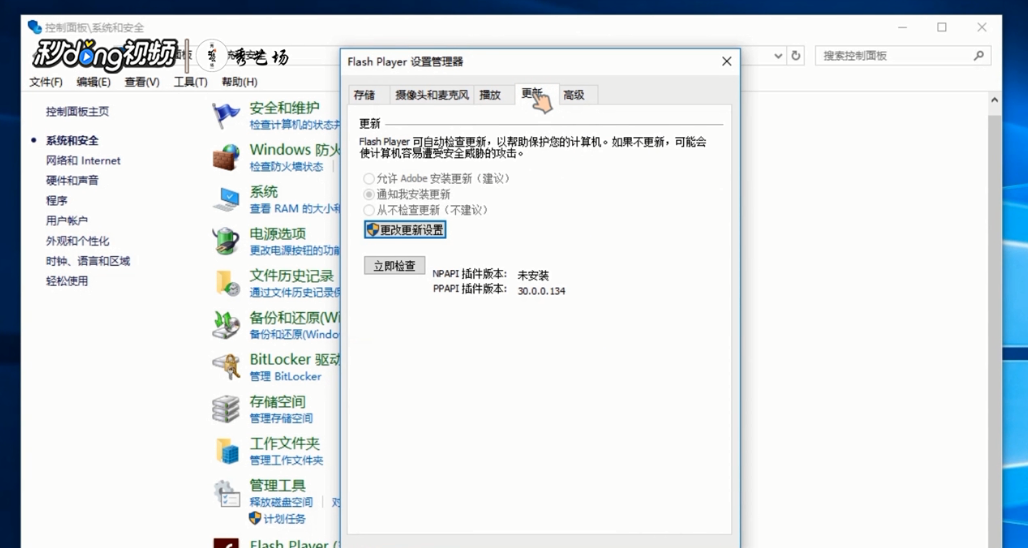Click the Control Panel icon in the title bar
Screen dimensions: 1028x548
(x=35, y=27)
